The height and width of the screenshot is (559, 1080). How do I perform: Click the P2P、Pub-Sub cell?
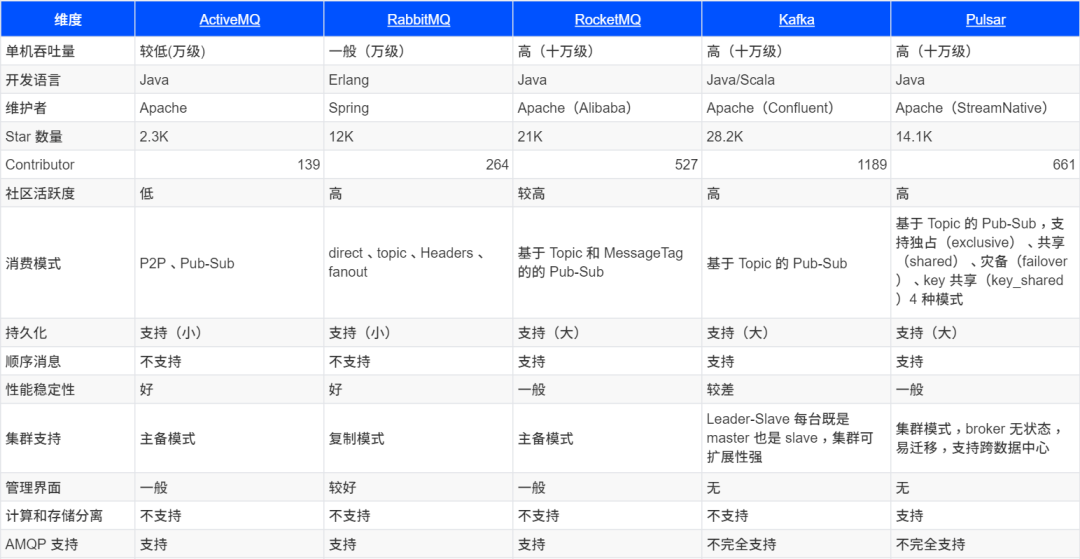[229, 263]
